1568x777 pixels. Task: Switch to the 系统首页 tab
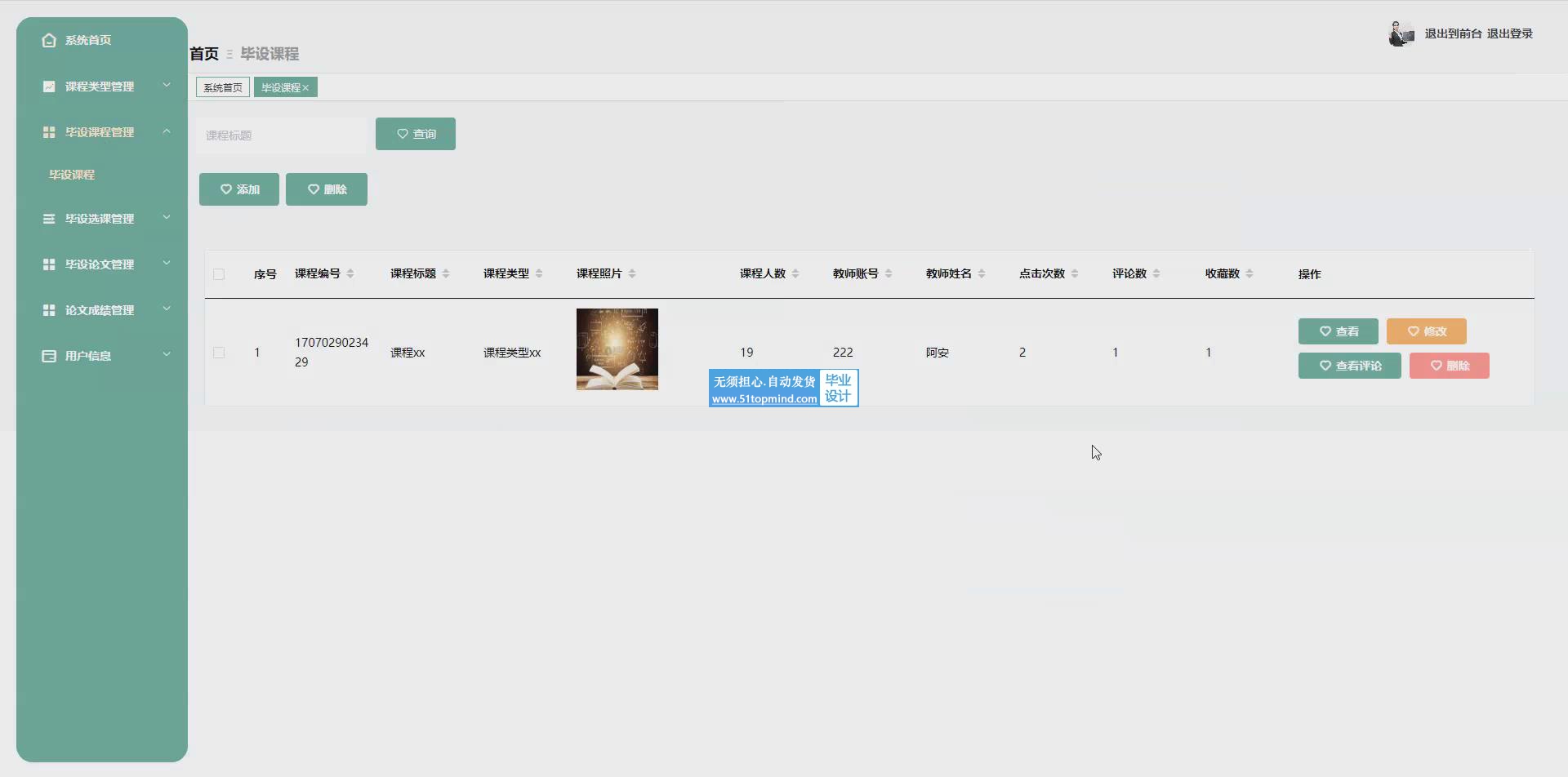[x=223, y=87]
